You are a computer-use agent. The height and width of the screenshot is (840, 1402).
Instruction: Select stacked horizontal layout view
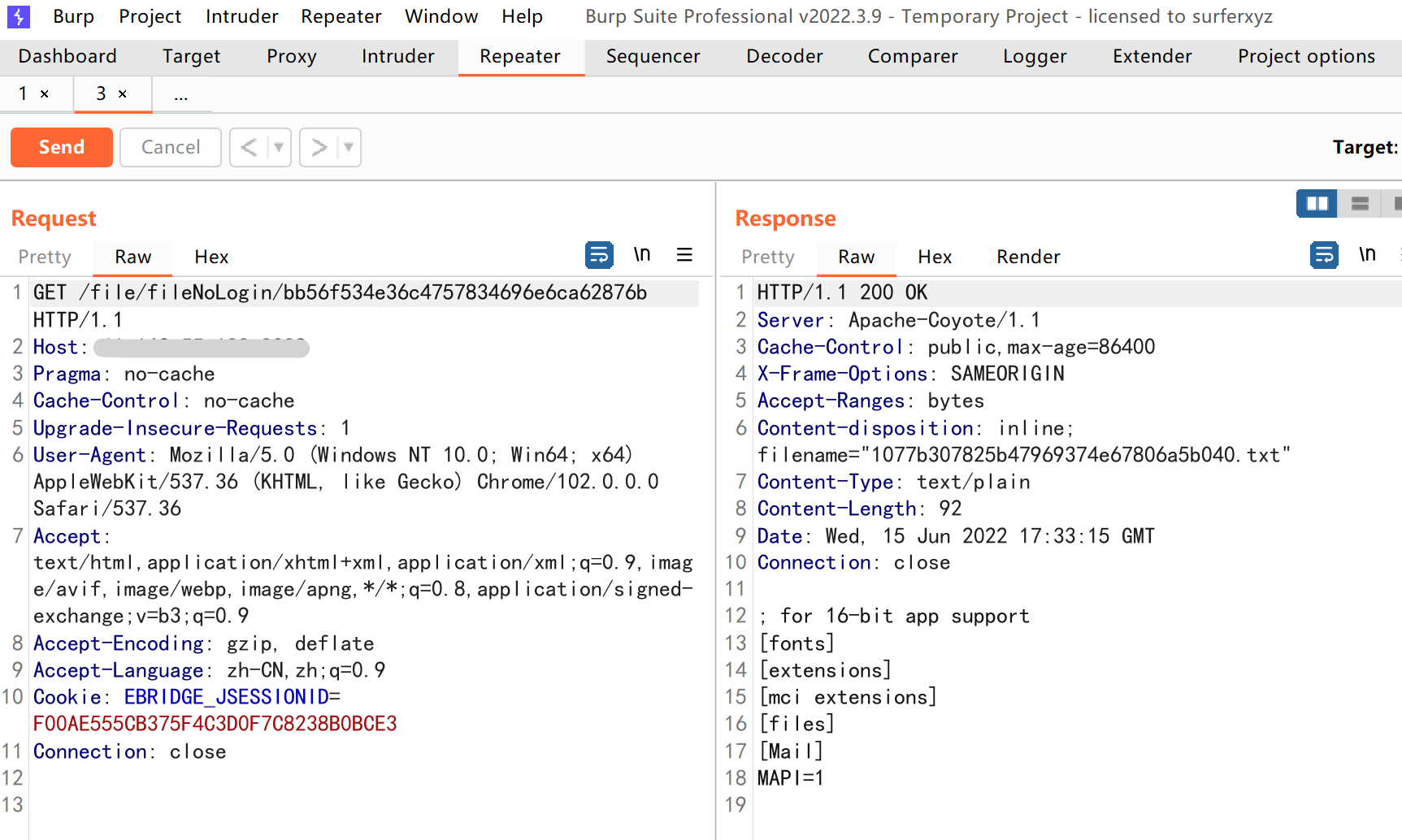tap(1360, 204)
